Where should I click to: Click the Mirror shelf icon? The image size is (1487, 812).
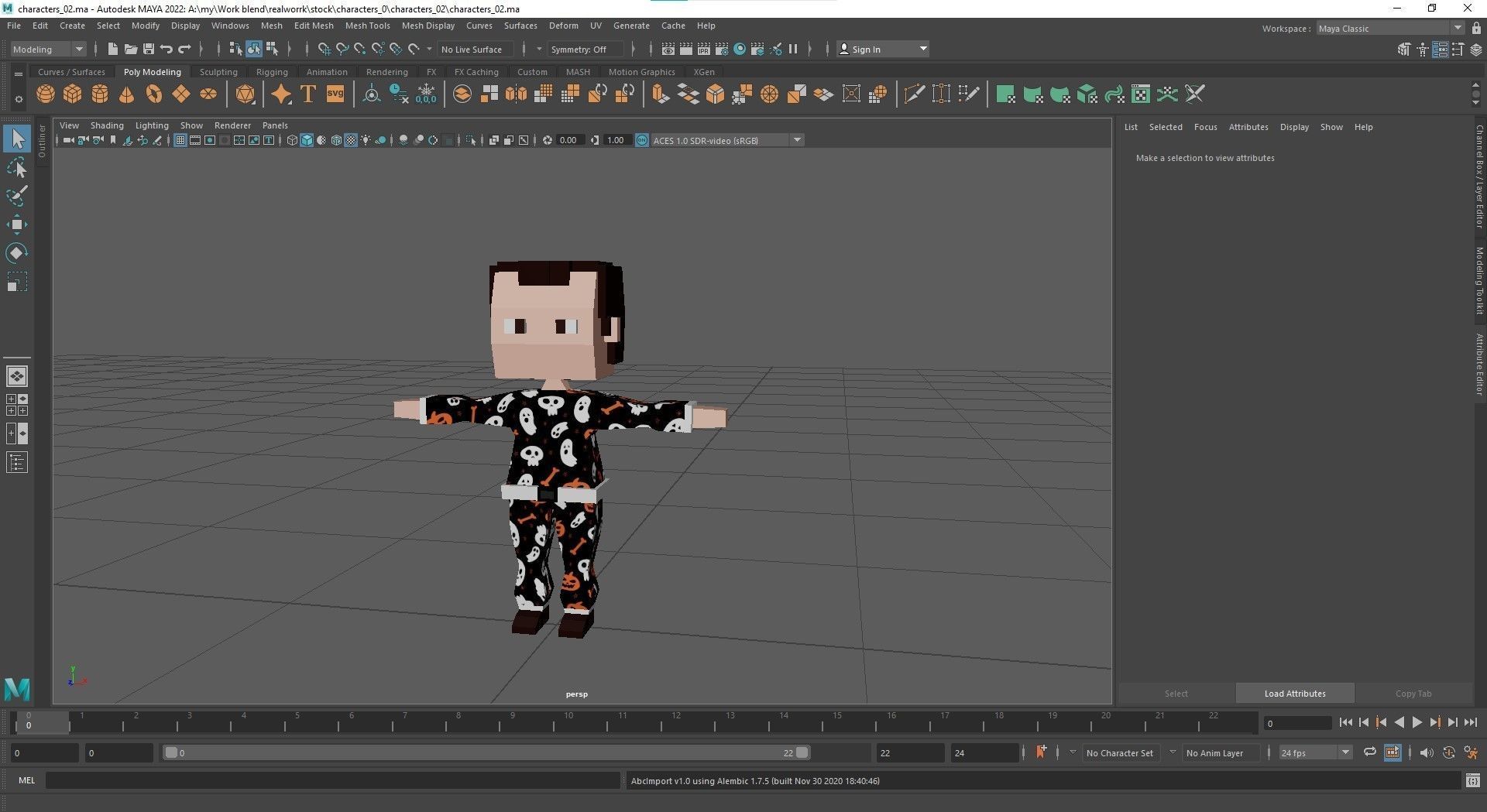point(516,94)
